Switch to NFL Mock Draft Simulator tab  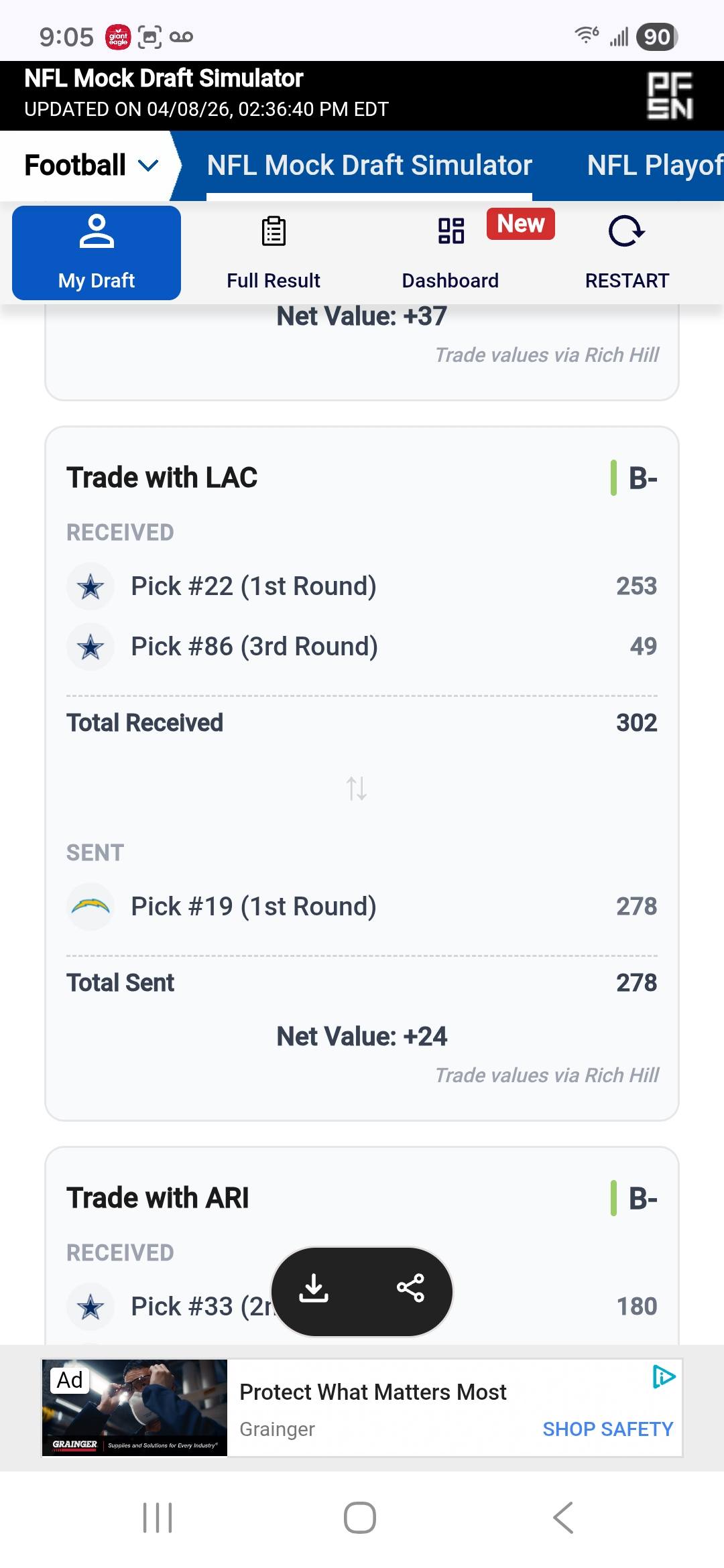(x=369, y=166)
